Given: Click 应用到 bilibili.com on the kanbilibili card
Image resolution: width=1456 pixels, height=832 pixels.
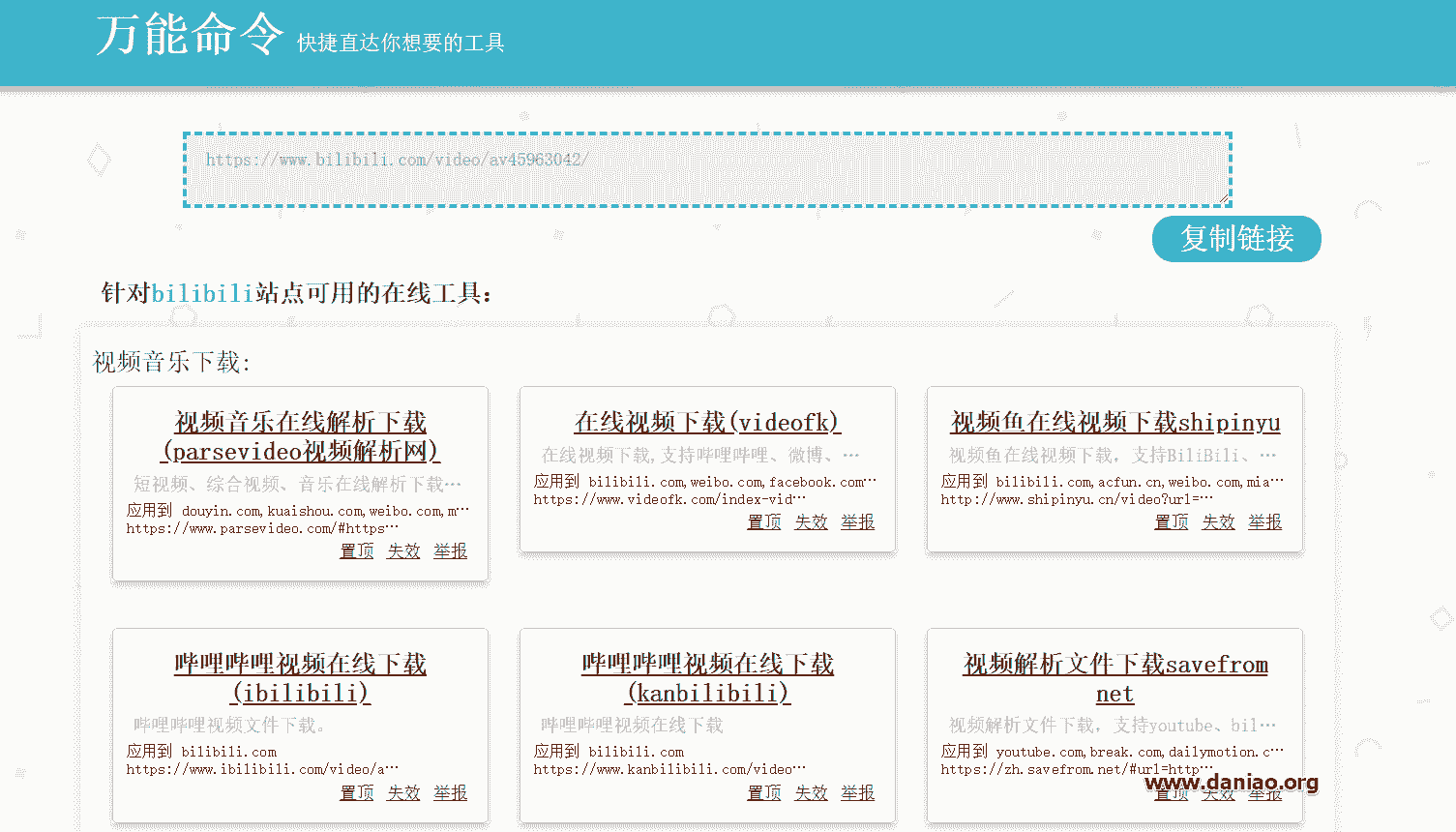Looking at the screenshot, I should (x=609, y=751).
